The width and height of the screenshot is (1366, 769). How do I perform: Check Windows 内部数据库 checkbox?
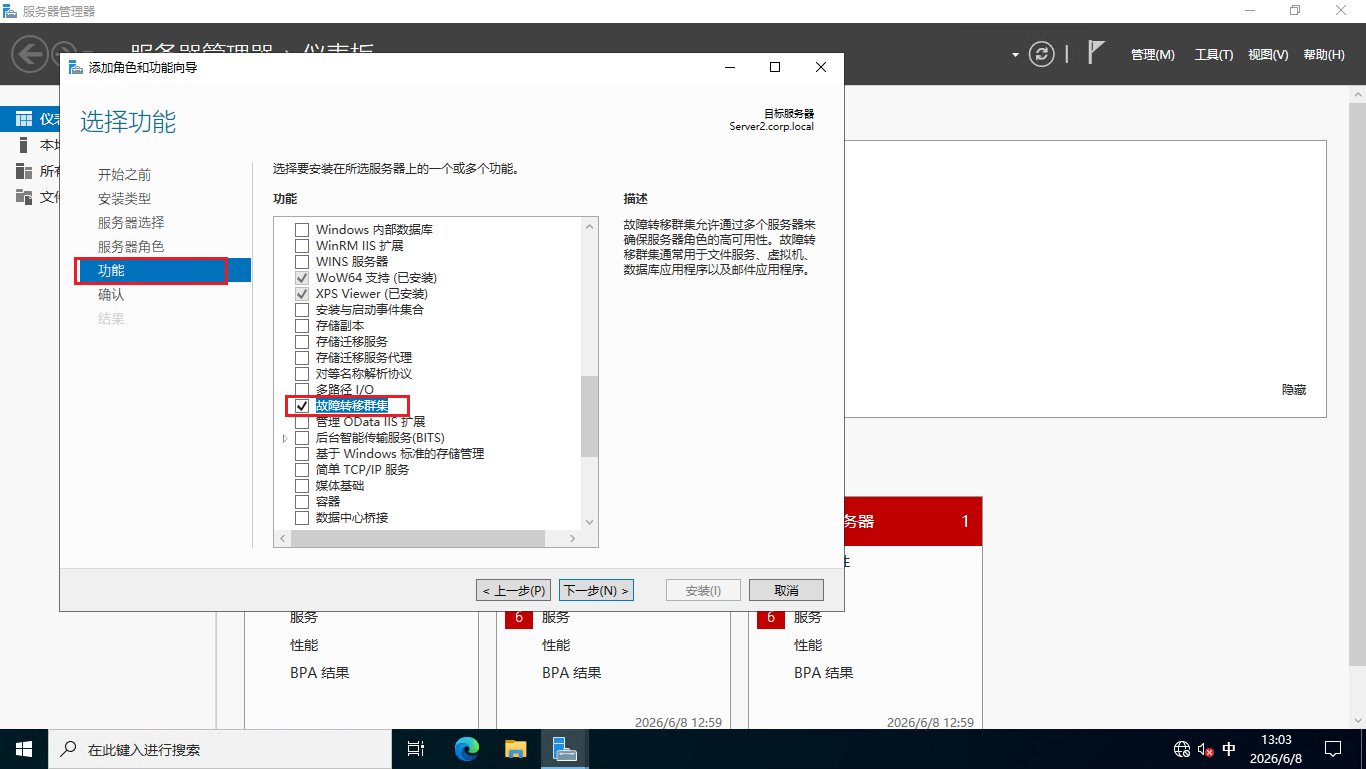[302, 230]
